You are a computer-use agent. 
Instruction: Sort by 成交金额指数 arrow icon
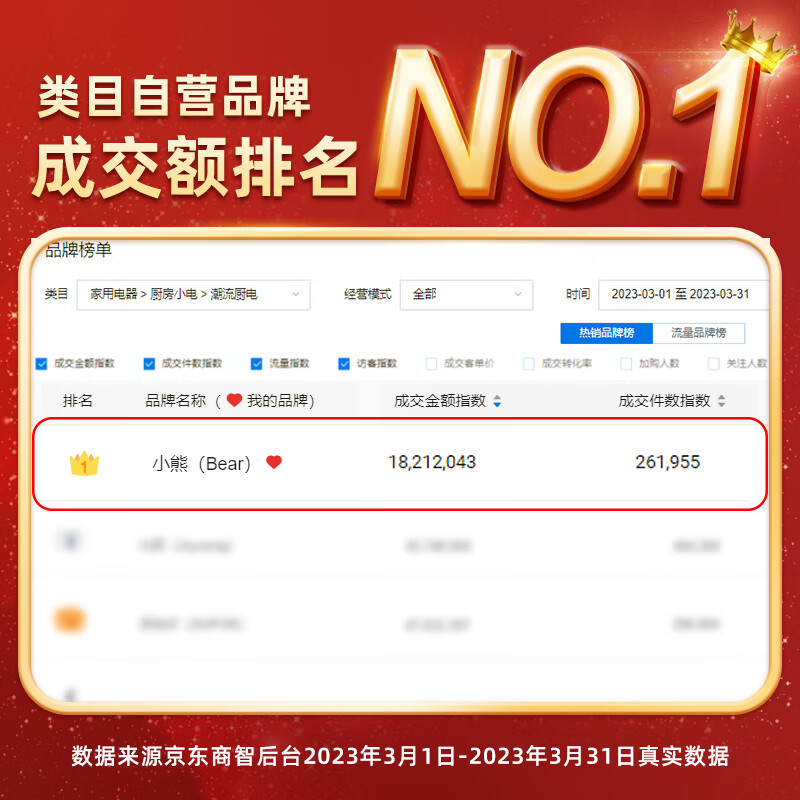click(x=497, y=401)
